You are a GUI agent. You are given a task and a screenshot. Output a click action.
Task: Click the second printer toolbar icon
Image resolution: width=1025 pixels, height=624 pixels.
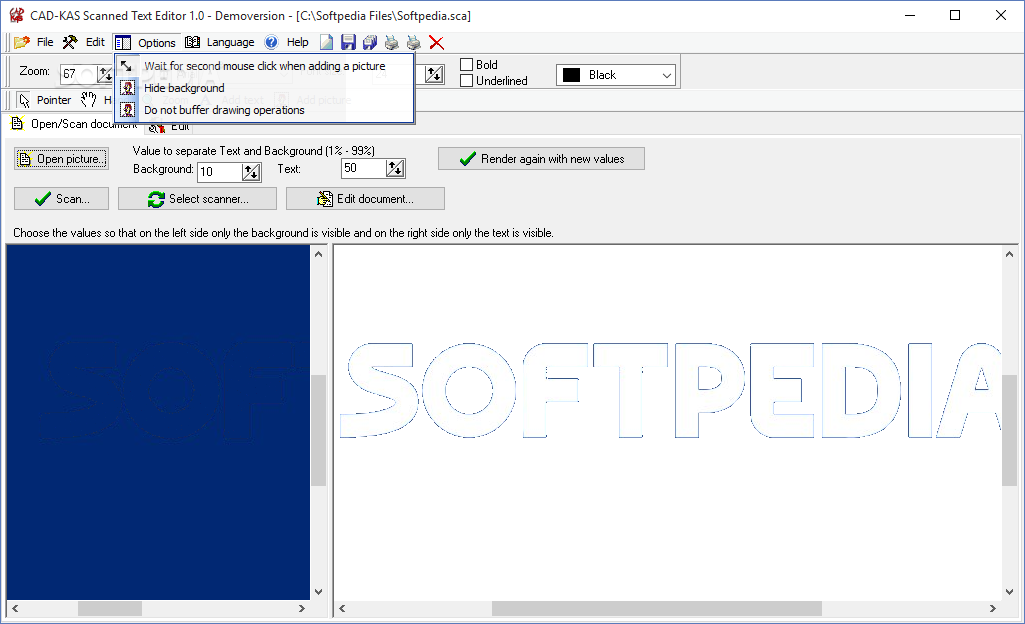[414, 42]
